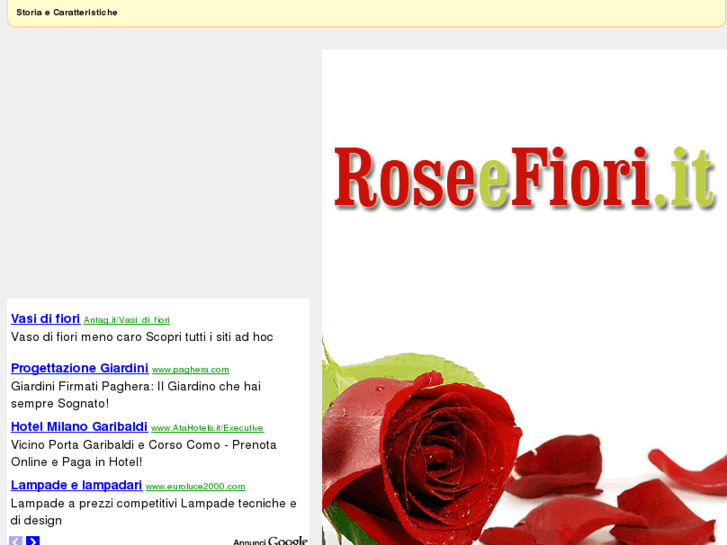
Task: Show previous ads with left arrow icon
Action: click(16, 541)
